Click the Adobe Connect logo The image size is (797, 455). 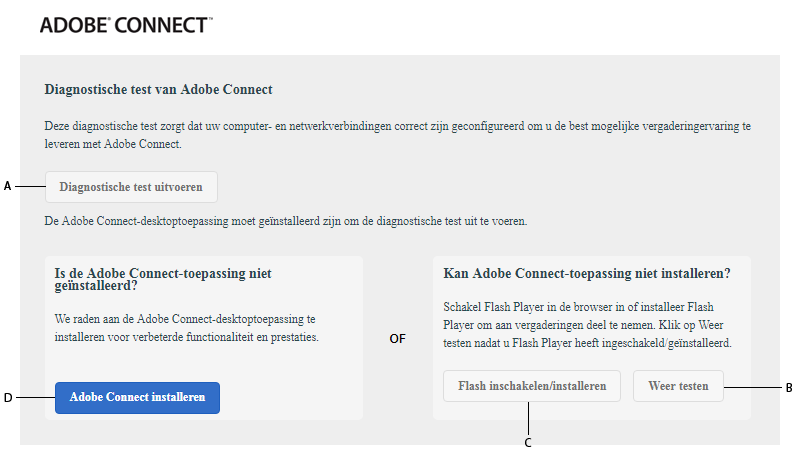125,25
